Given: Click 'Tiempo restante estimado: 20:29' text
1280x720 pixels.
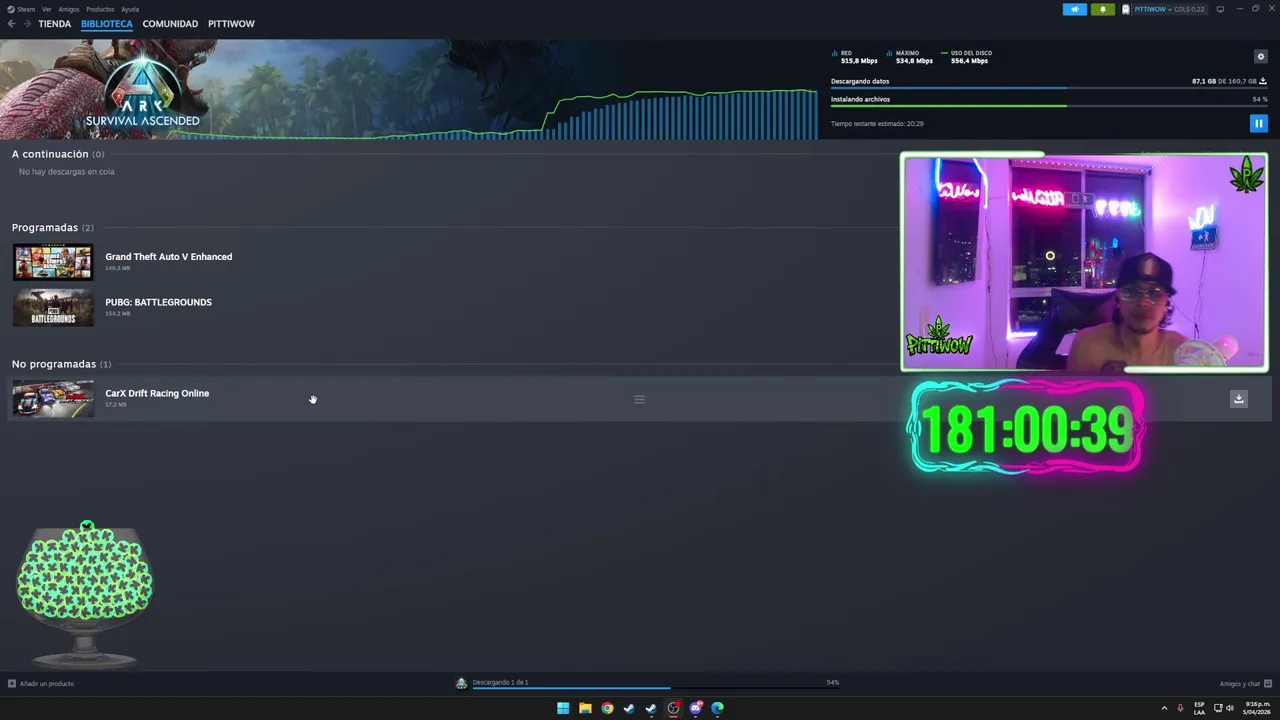Looking at the screenshot, I should (877, 124).
